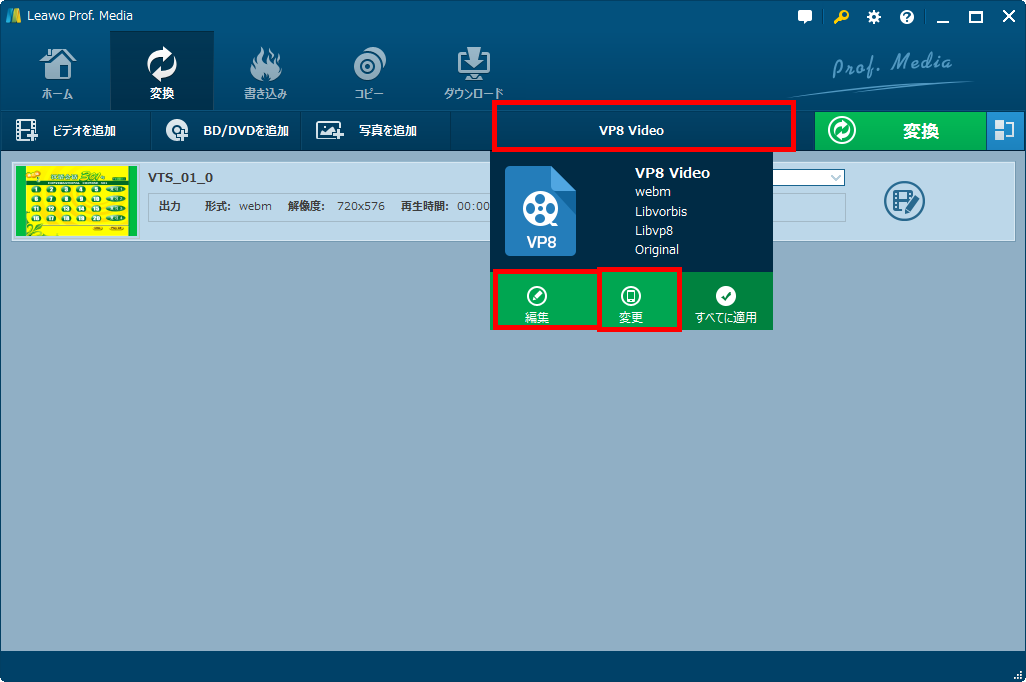Click the Leawo Prof. Media logo icon
The width and height of the screenshot is (1026, 682).
pyautogui.click(x=14, y=16)
